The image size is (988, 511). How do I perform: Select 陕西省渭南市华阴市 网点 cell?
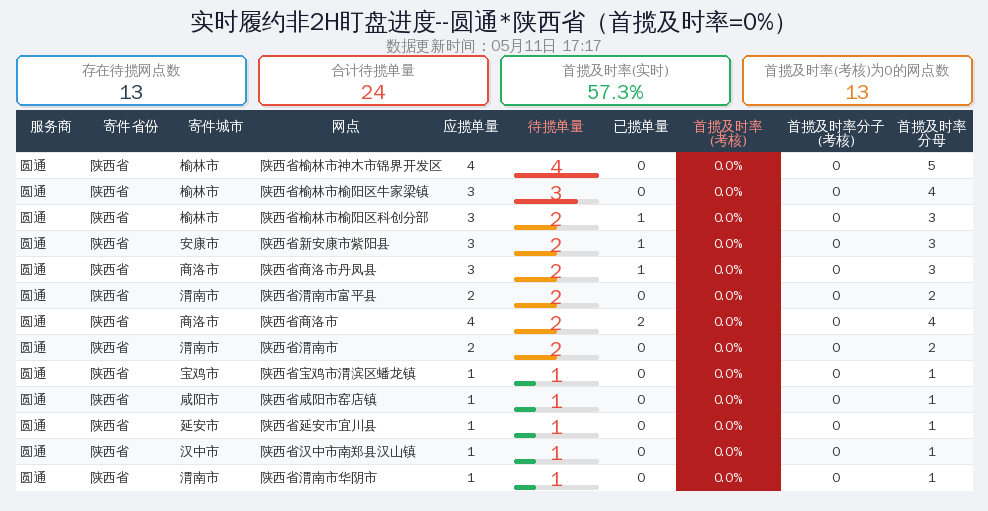318,478
